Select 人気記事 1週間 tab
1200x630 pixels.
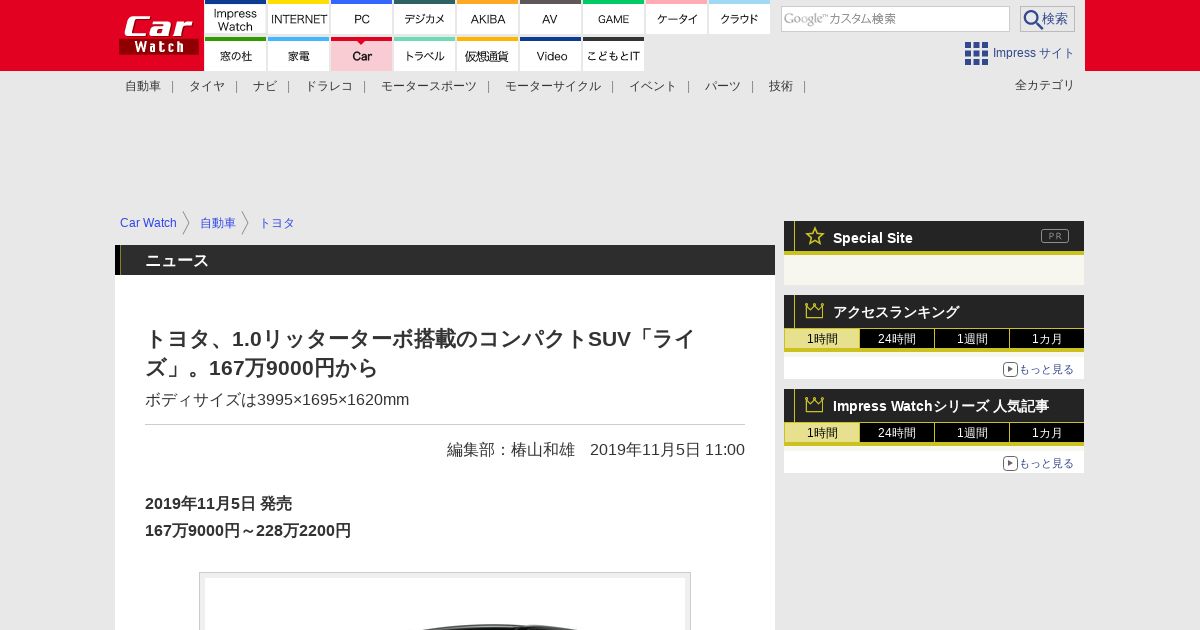point(972,433)
